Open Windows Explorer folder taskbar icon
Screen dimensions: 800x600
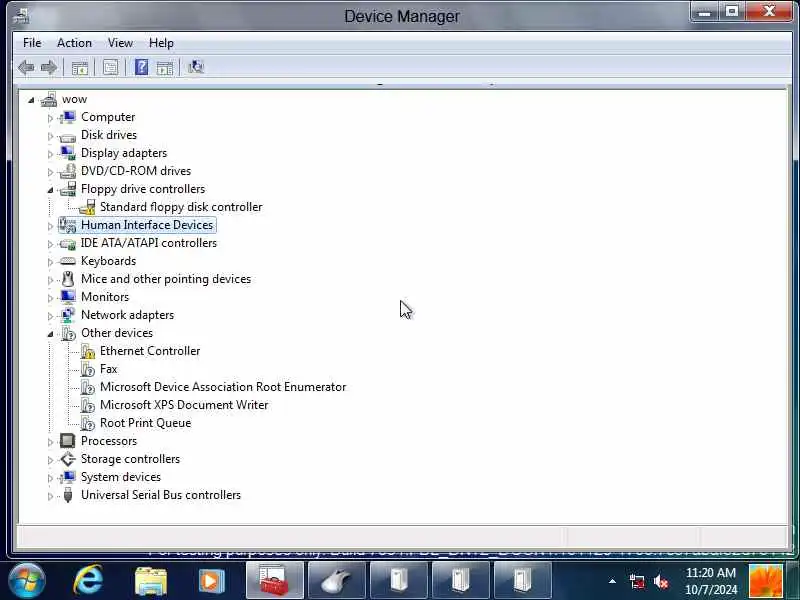coord(151,582)
